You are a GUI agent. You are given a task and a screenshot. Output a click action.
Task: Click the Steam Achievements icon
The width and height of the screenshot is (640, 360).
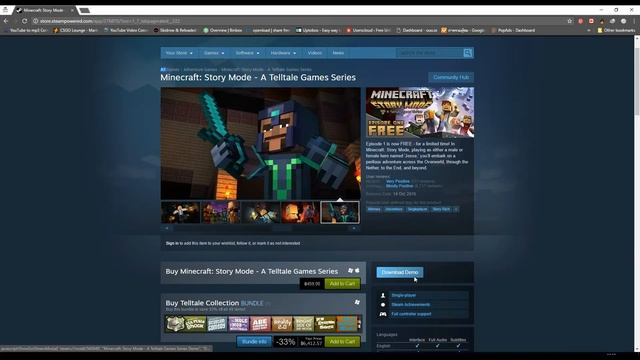(383, 304)
